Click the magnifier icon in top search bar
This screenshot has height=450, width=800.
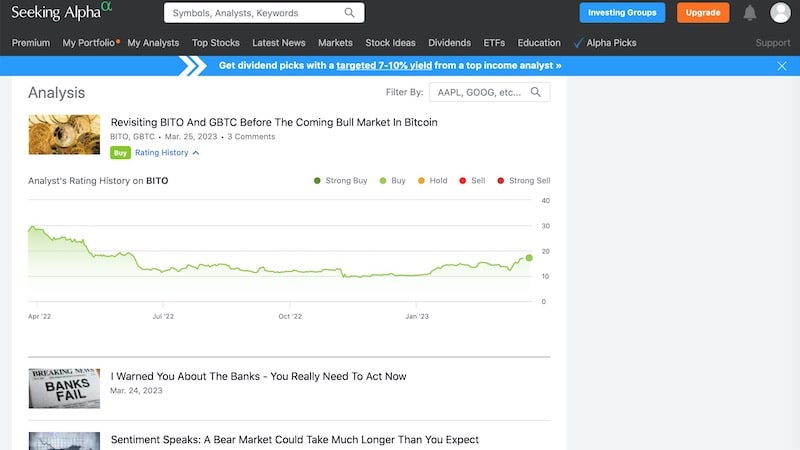pyautogui.click(x=349, y=13)
